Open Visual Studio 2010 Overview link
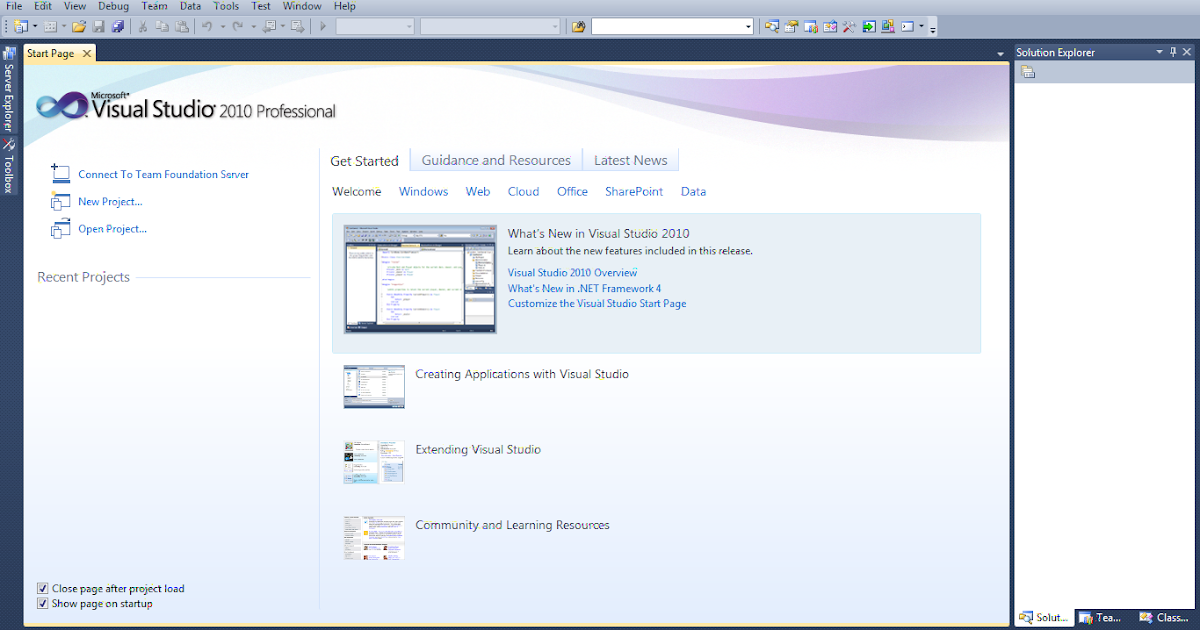 pyautogui.click(x=572, y=272)
